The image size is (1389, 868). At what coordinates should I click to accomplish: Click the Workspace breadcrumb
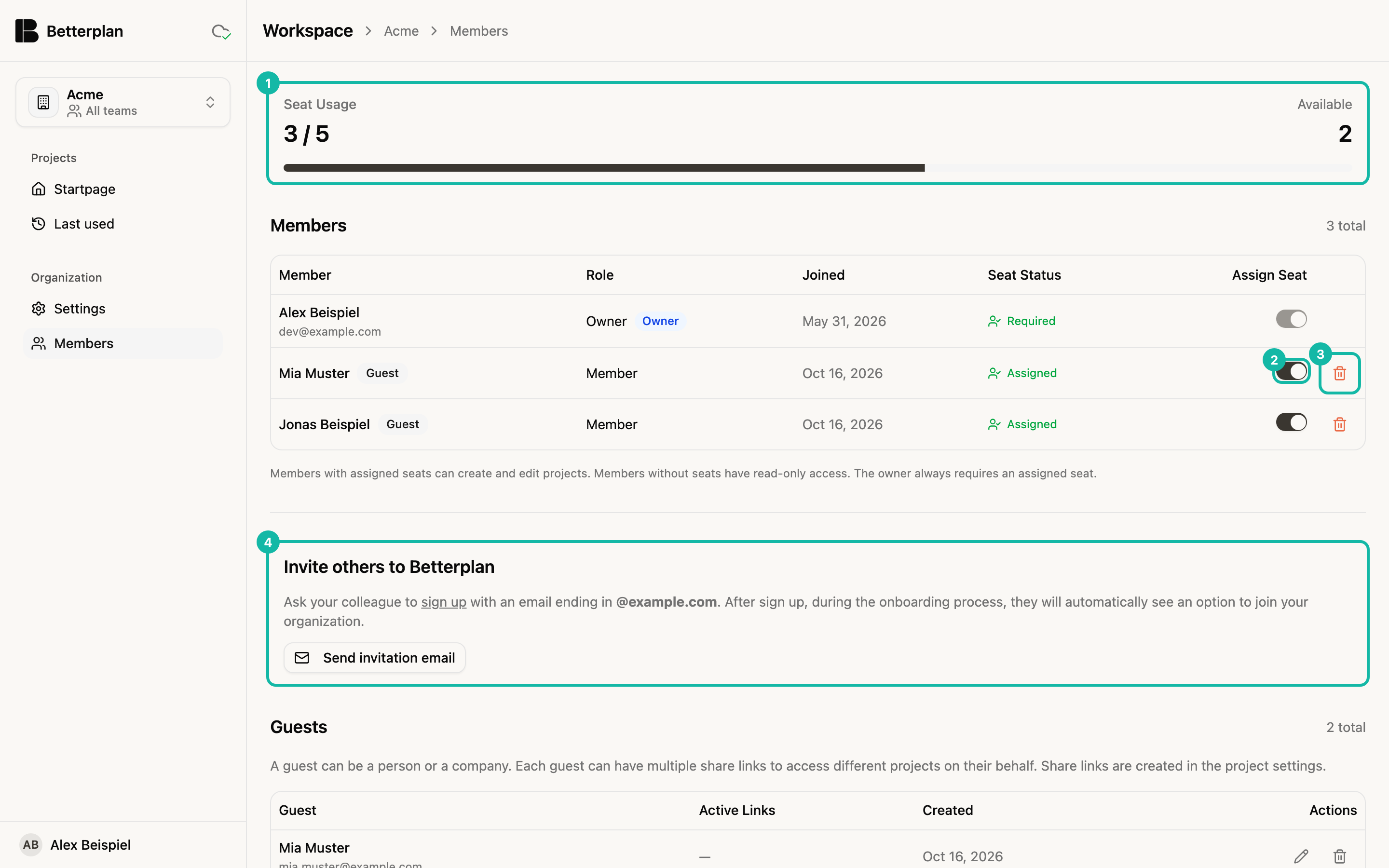[308, 31]
